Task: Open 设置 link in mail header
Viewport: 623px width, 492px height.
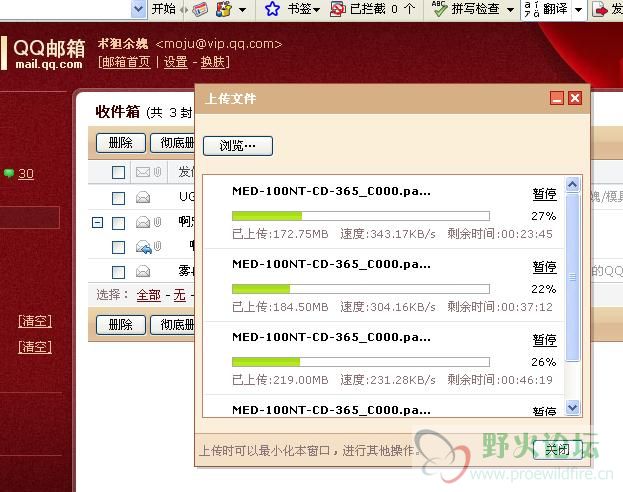Action: [176, 62]
